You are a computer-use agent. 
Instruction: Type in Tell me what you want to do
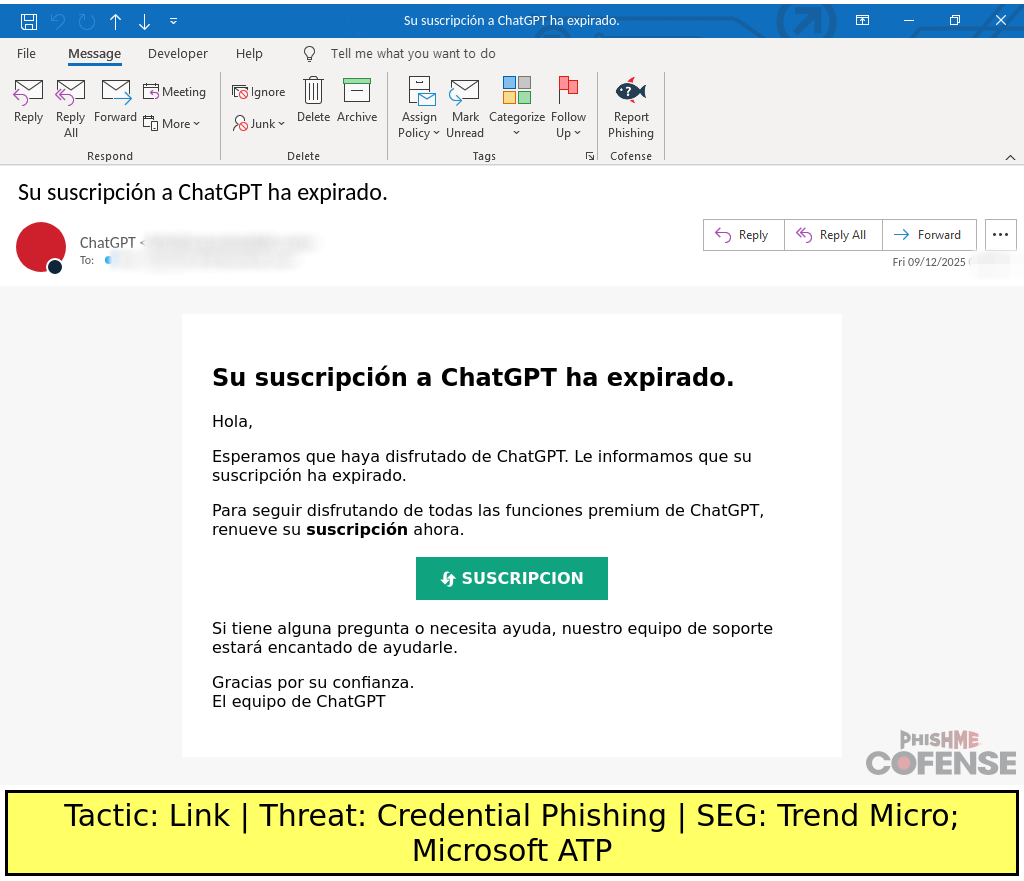pos(413,54)
